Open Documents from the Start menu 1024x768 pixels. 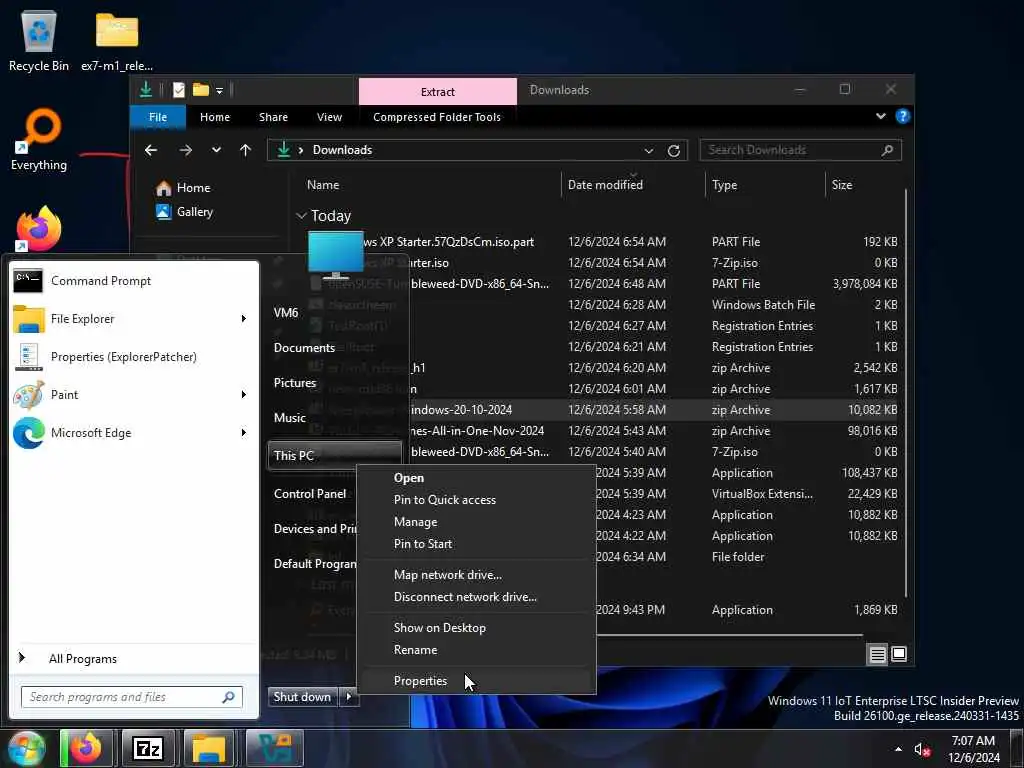coord(304,347)
